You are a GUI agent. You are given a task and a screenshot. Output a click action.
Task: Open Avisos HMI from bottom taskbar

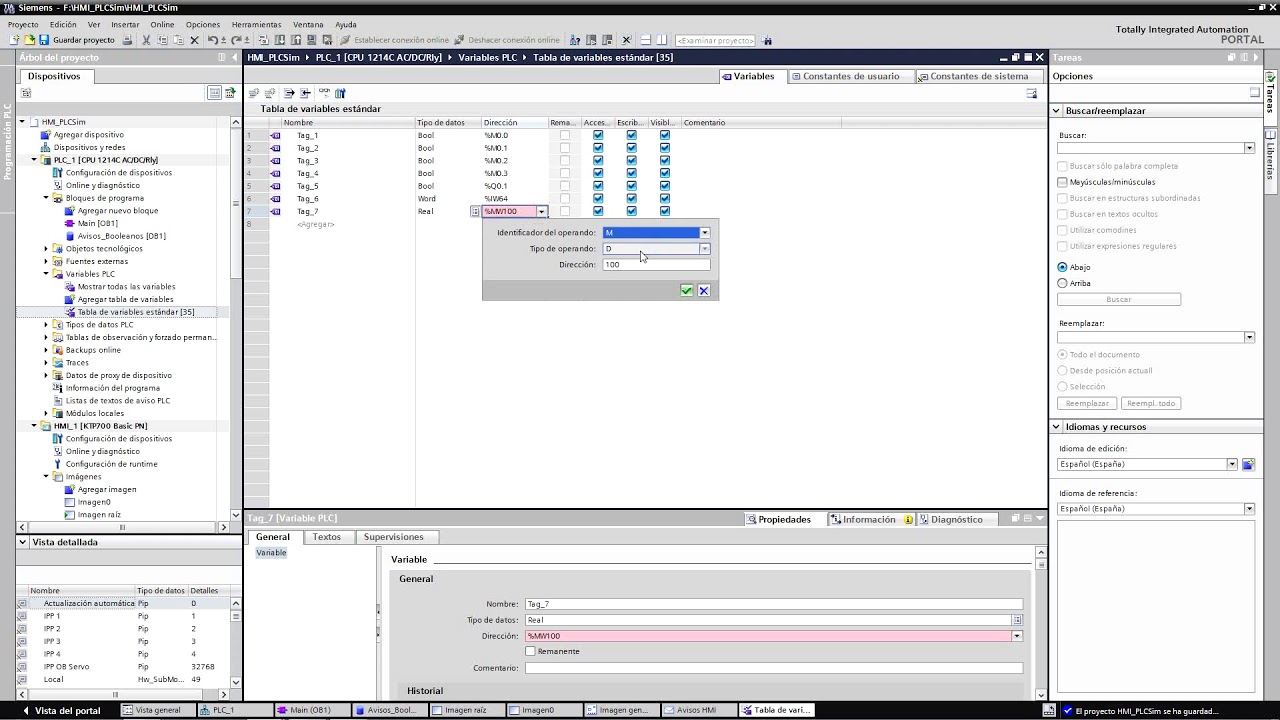698,711
